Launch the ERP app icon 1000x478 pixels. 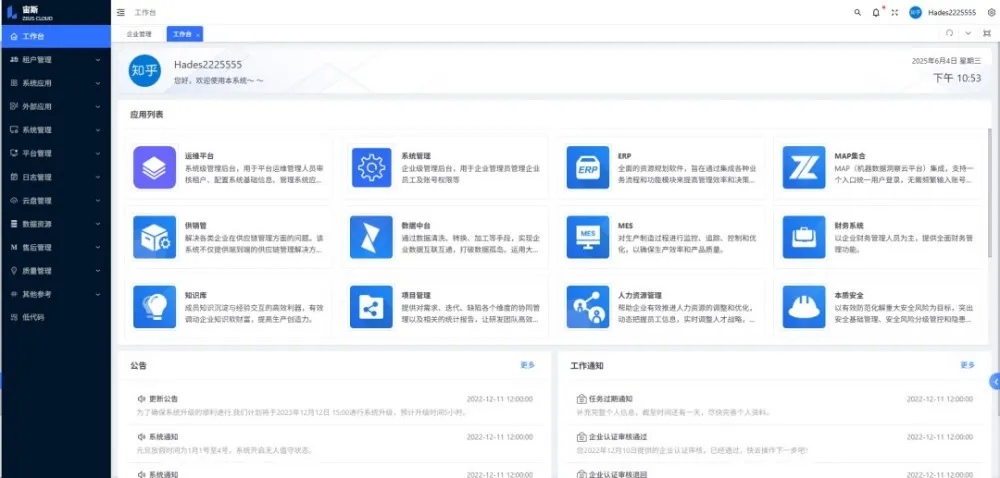point(588,168)
